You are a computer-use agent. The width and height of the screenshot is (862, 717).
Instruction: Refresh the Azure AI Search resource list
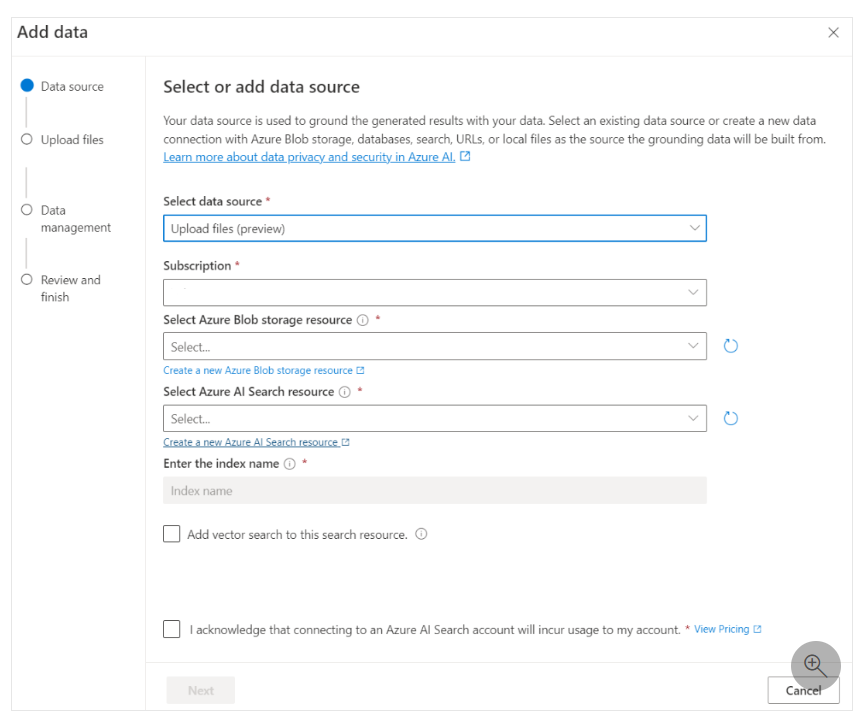tap(730, 418)
